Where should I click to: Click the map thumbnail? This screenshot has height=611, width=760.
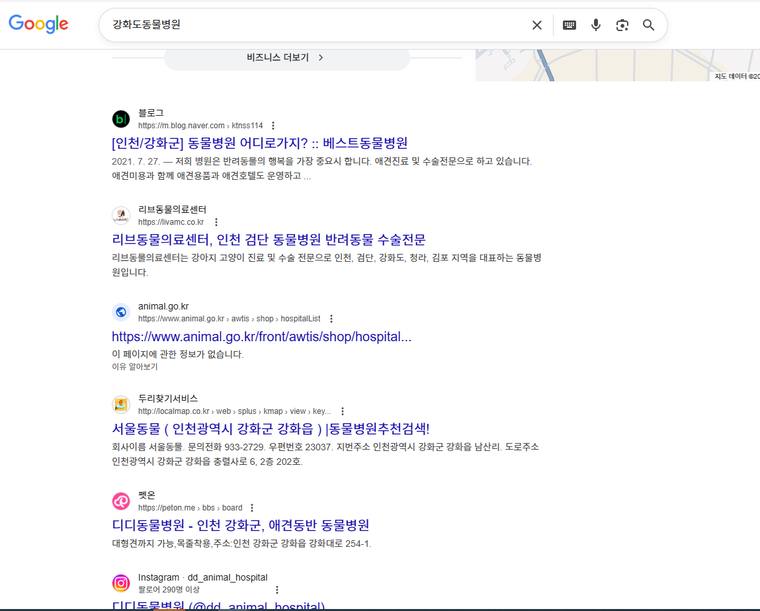tap(618, 65)
